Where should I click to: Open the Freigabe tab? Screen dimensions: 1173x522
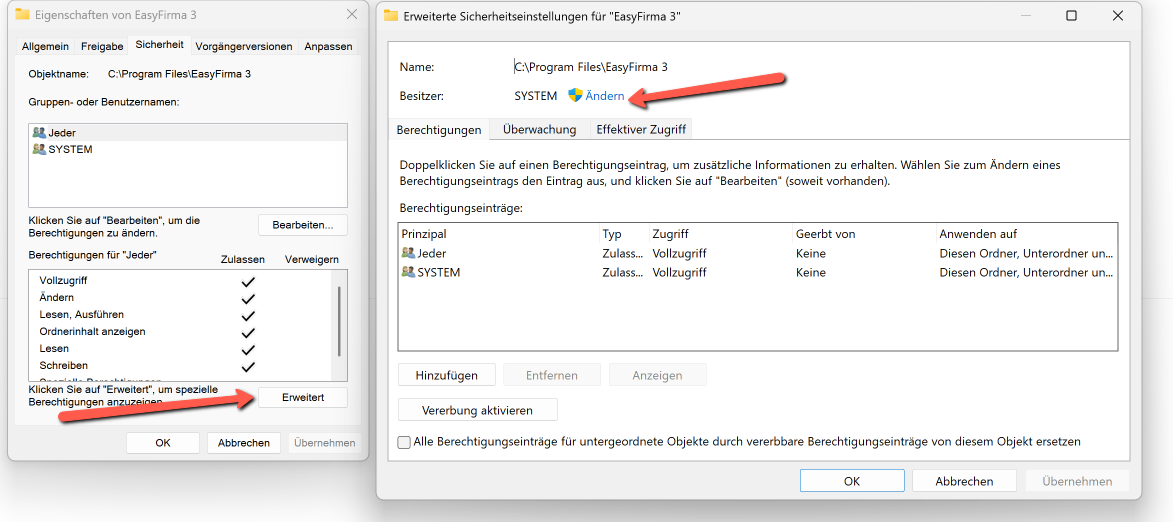[102, 46]
